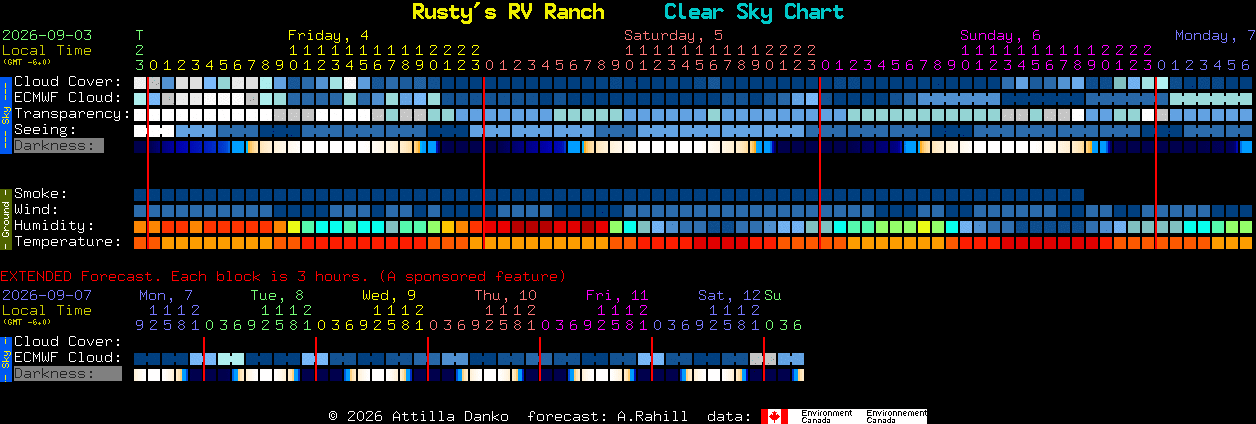The image size is (1256, 424).
Task: Select the Saturday, 5 day header
Action: 674,35
